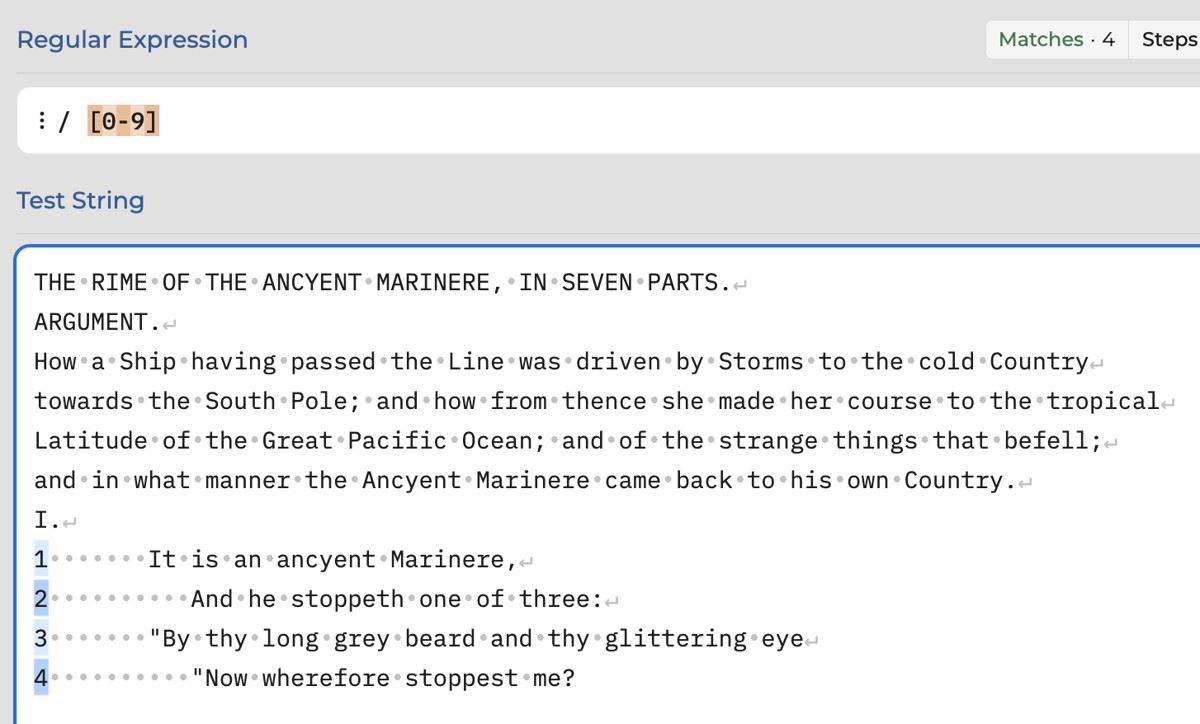Click the word MARINERE in the title line
The width and height of the screenshot is (1200, 724).
433,282
